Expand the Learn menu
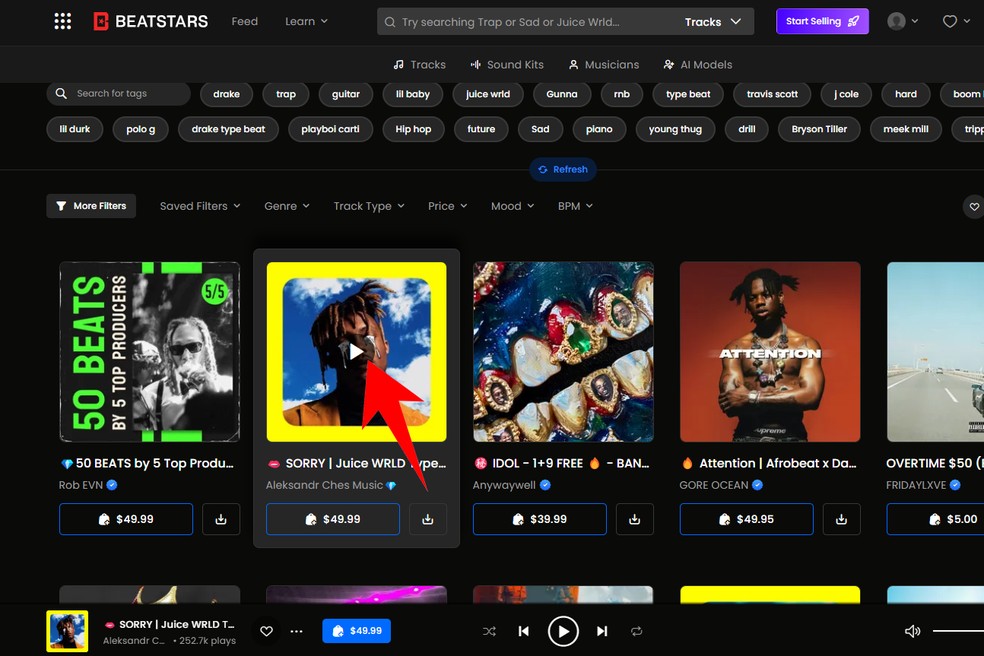This screenshot has width=984, height=656. coord(306,21)
